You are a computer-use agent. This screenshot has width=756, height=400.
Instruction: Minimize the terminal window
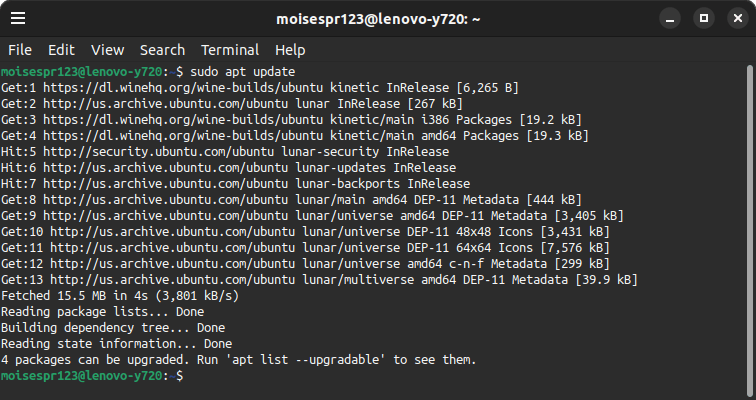tap(671, 18)
